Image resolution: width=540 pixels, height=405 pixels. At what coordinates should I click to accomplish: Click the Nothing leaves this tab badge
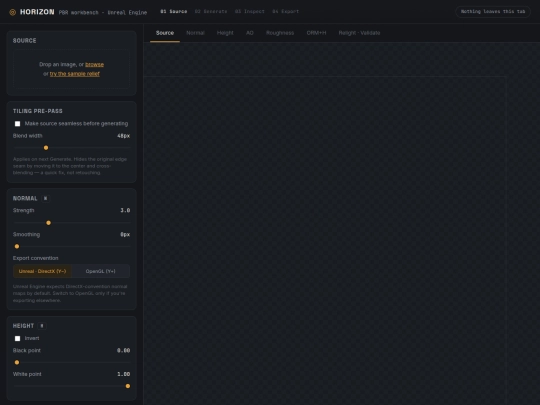coord(493,12)
